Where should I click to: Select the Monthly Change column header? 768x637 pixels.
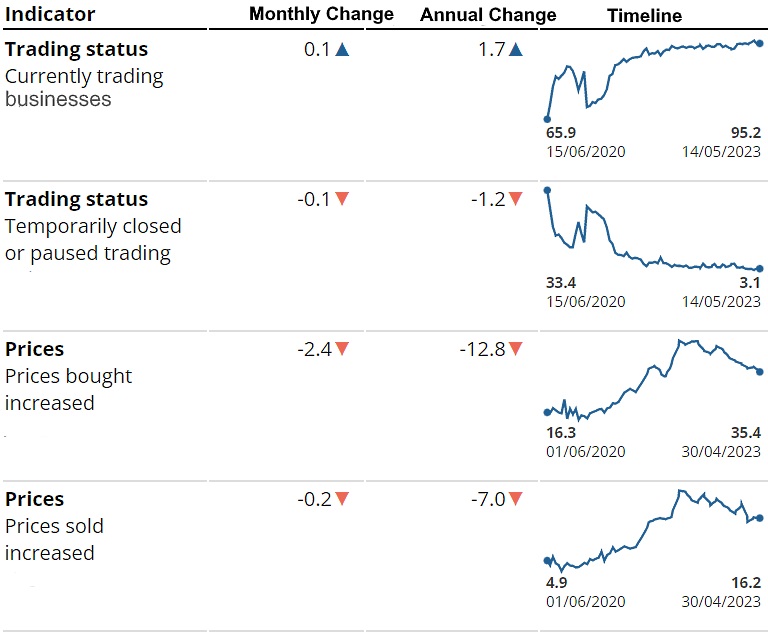[x=321, y=14]
